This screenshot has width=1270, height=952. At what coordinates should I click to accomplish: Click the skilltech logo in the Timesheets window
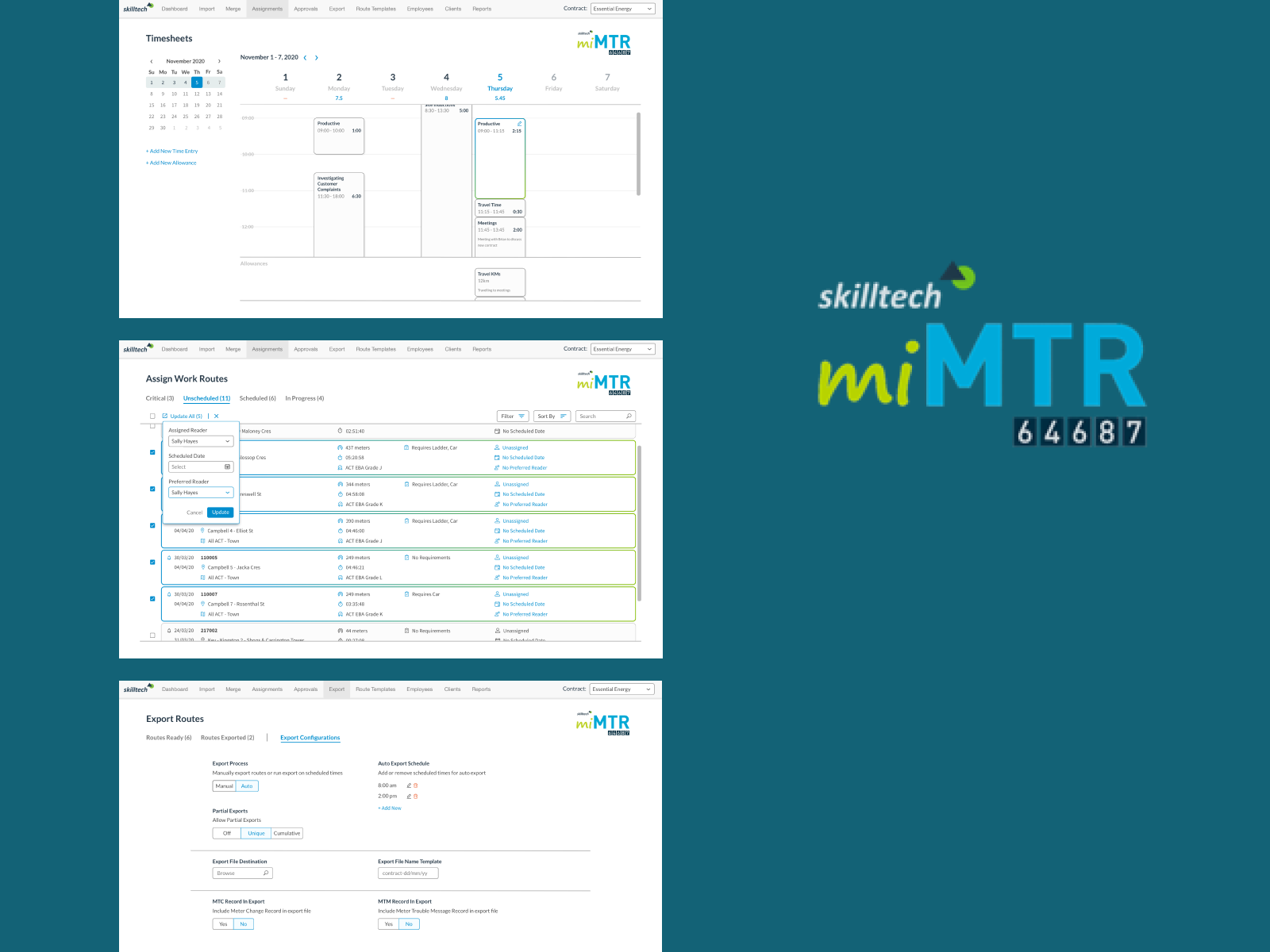138,8
